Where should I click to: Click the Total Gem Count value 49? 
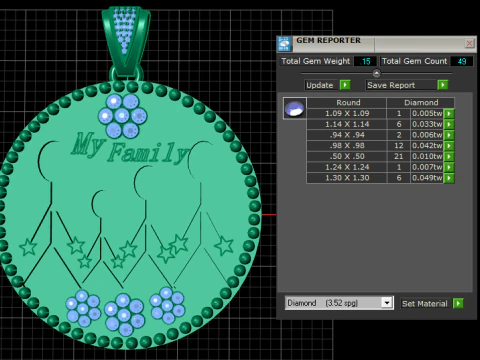coord(462,61)
